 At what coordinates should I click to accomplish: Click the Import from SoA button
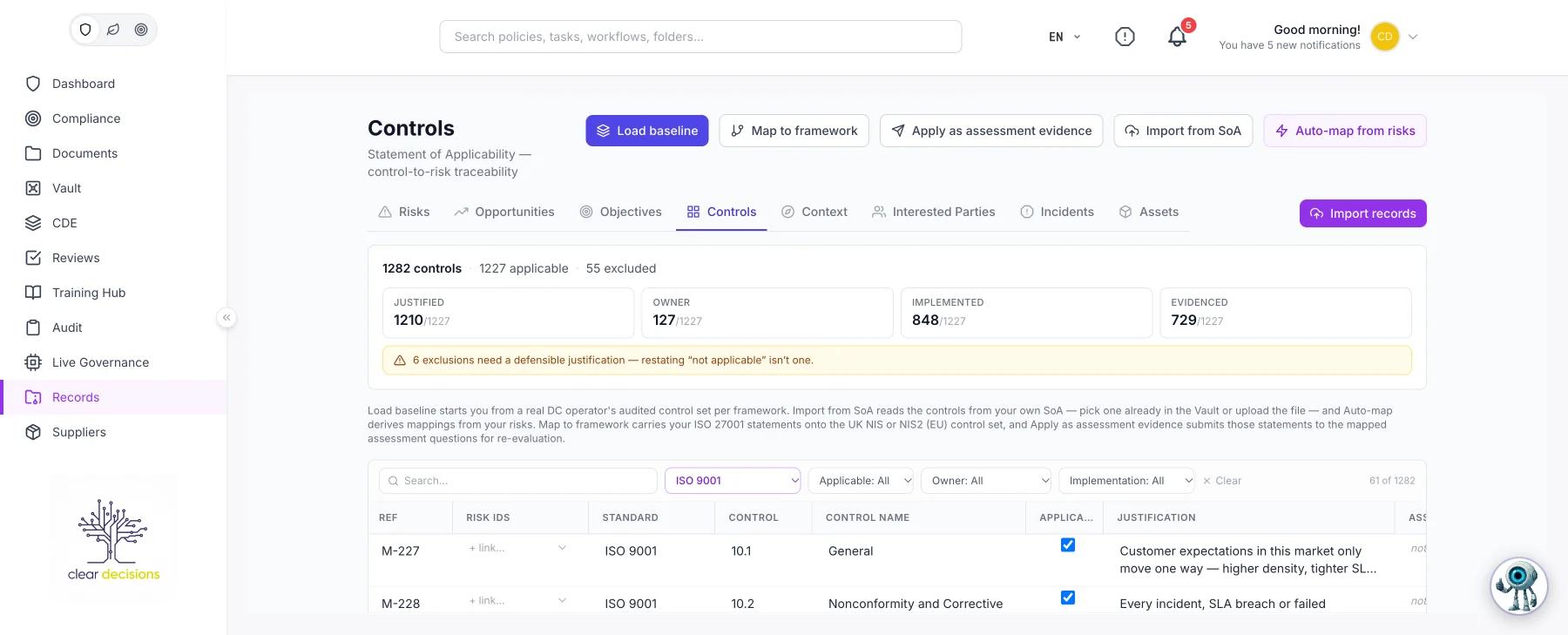[1183, 131]
